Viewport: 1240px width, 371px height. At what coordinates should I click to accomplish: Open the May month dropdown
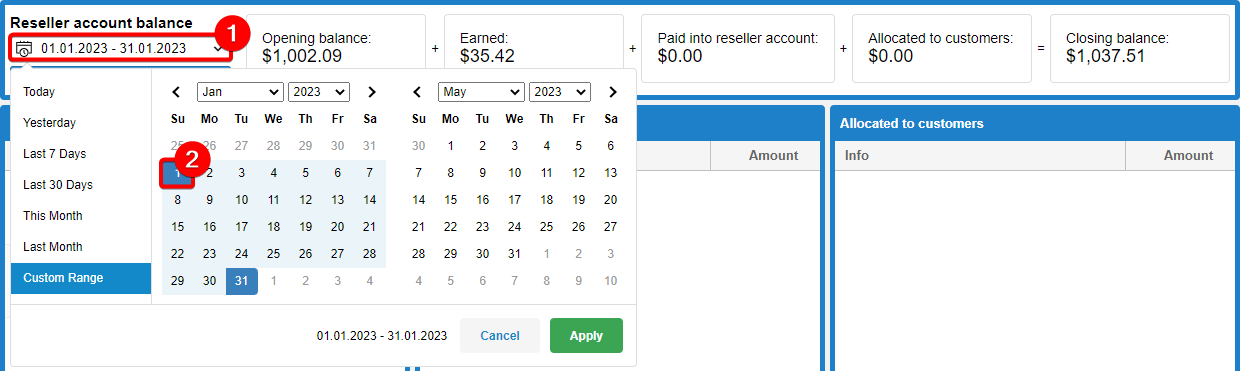click(x=481, y=92)
